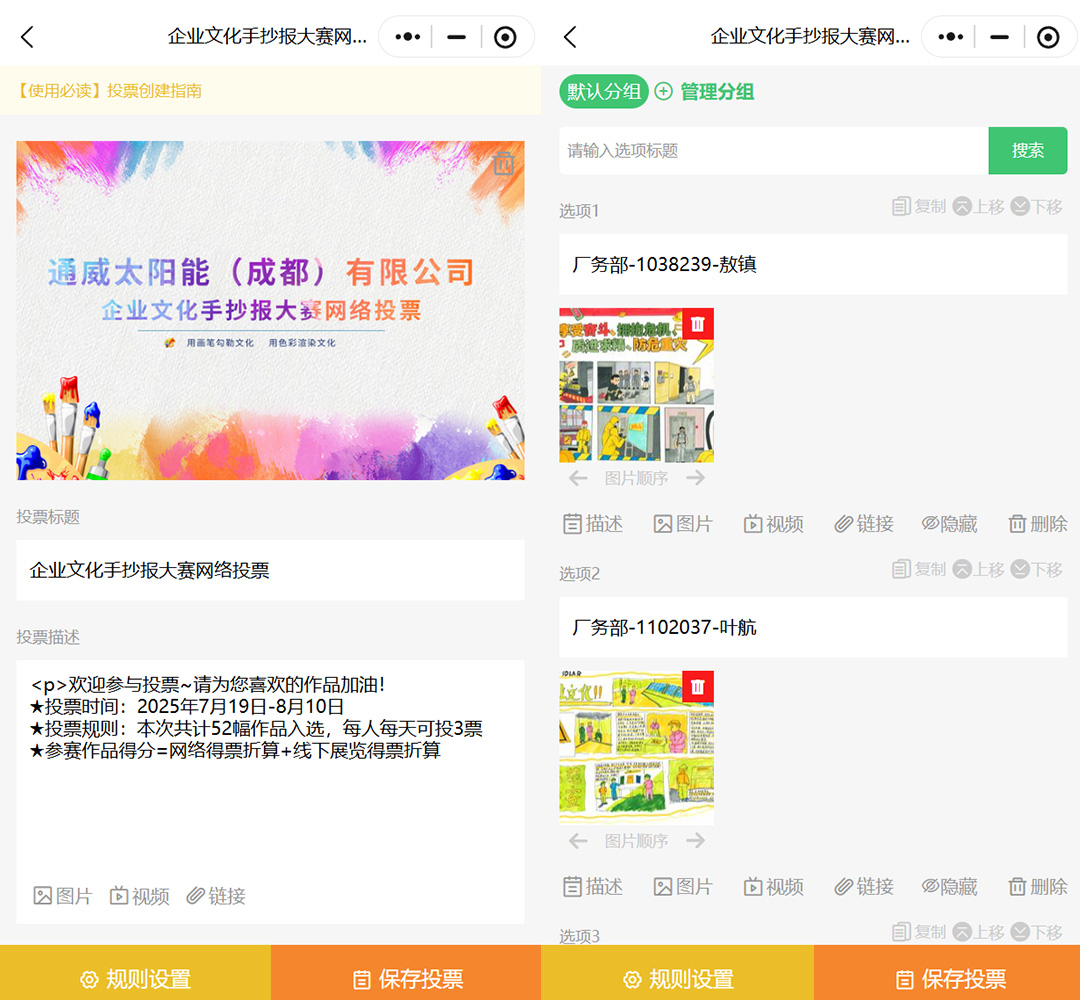Screen dimensions: 1080x1000
Task: Close the mini program from the banner screen
Action: pyautogui.click(x=505, y=37)
